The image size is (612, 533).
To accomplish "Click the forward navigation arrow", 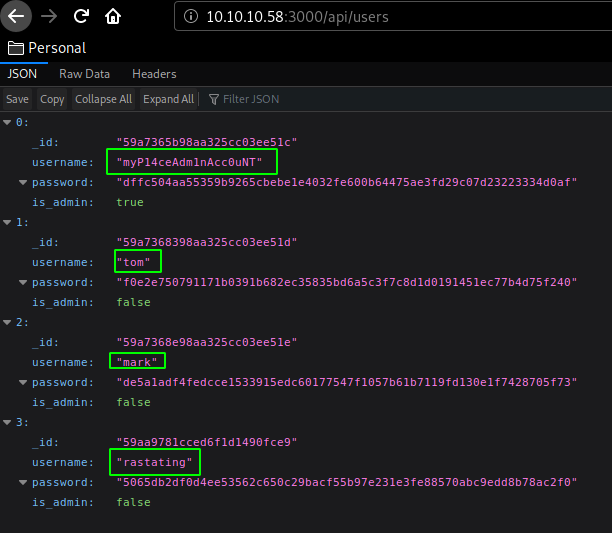I will point(49,17).
